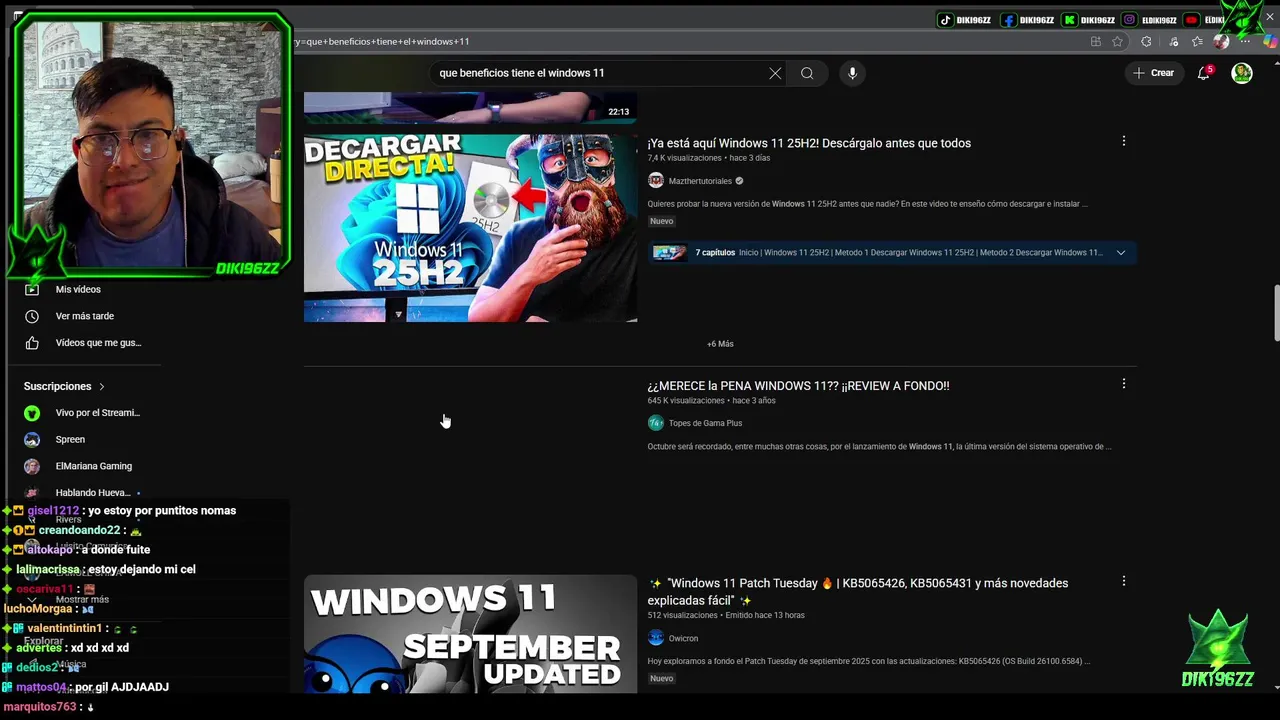Click the Nuevo badge under Mazthertutoriales description
1280x720 pixels.
661,221
